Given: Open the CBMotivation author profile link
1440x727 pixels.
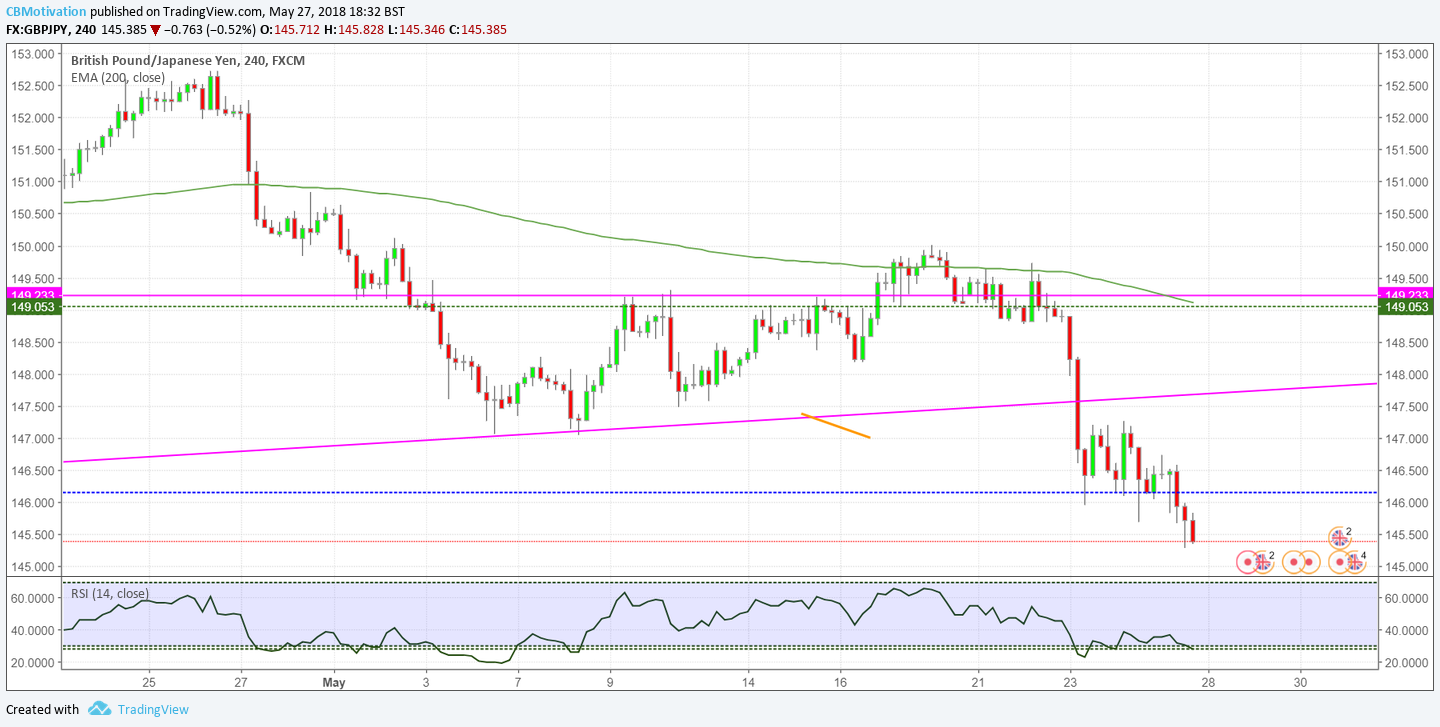Looking at the screenshot, I should point(44,11).
